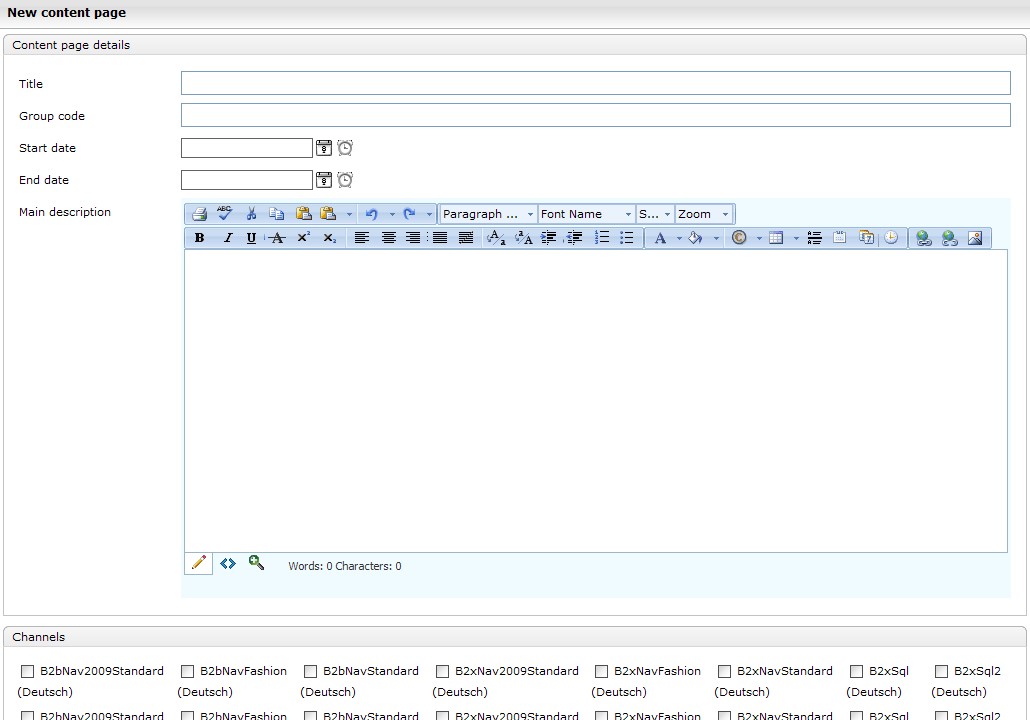Image resolution: width=1030 pixels, height=720 pixels.
Task: Check B2bNavStandard (Deutsch) channel
Action: (x=310, y=671)
